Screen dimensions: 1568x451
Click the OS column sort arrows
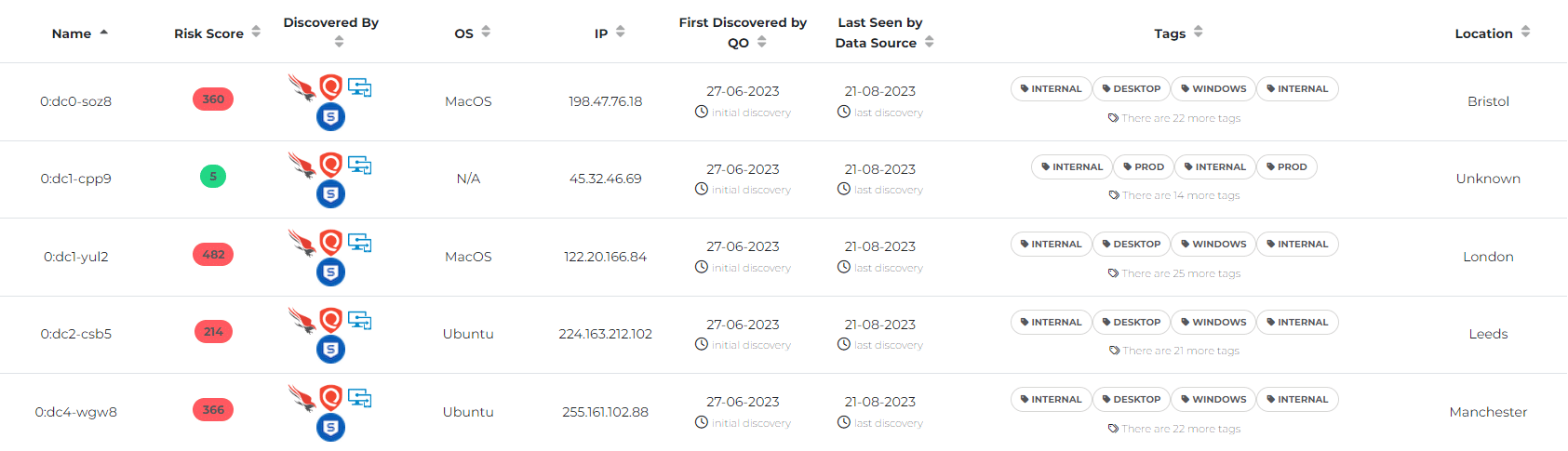[486, 33]
